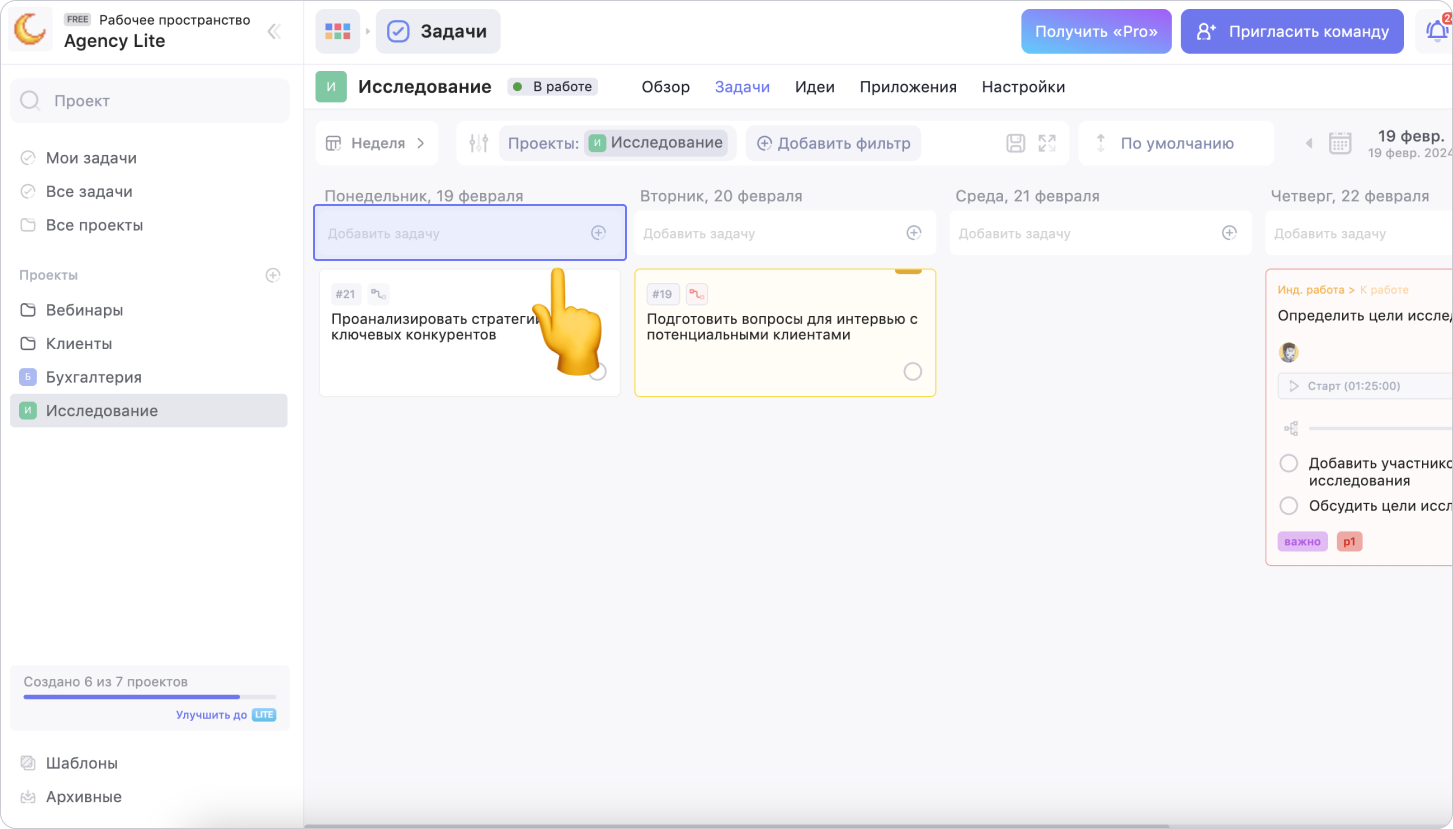1453x829 pixels.
Task: Click the Добавить фильтр button
Action: (833, 143)
